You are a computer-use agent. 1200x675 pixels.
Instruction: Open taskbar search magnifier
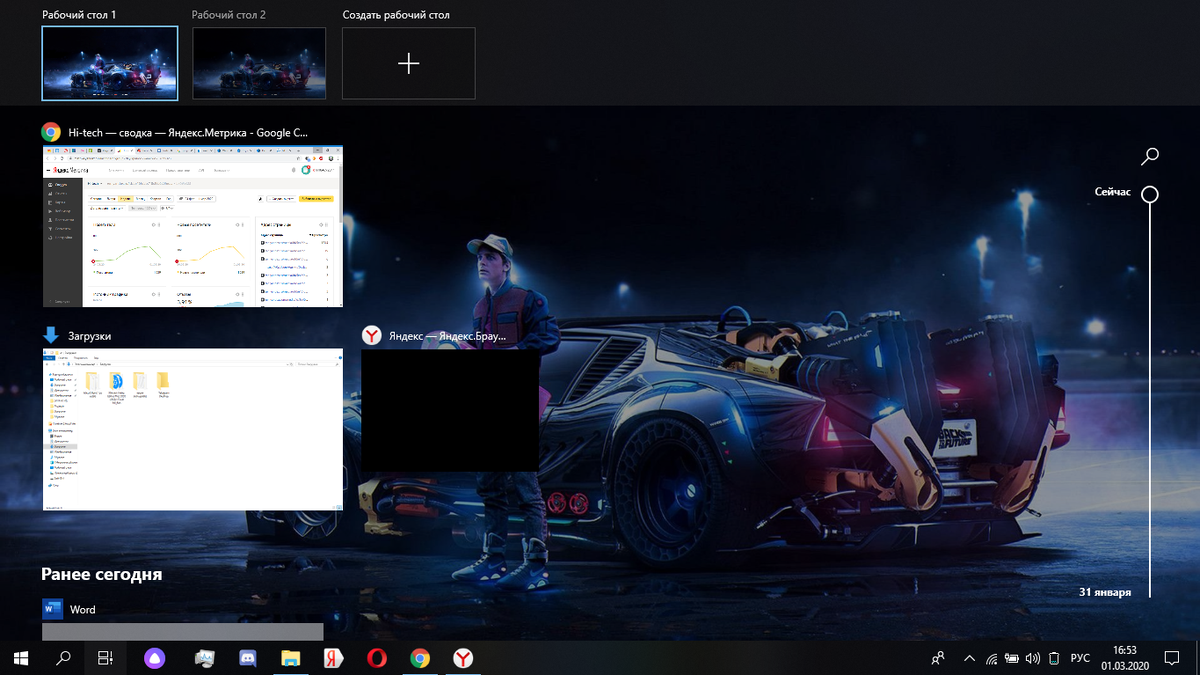click(x=63, y=658)
